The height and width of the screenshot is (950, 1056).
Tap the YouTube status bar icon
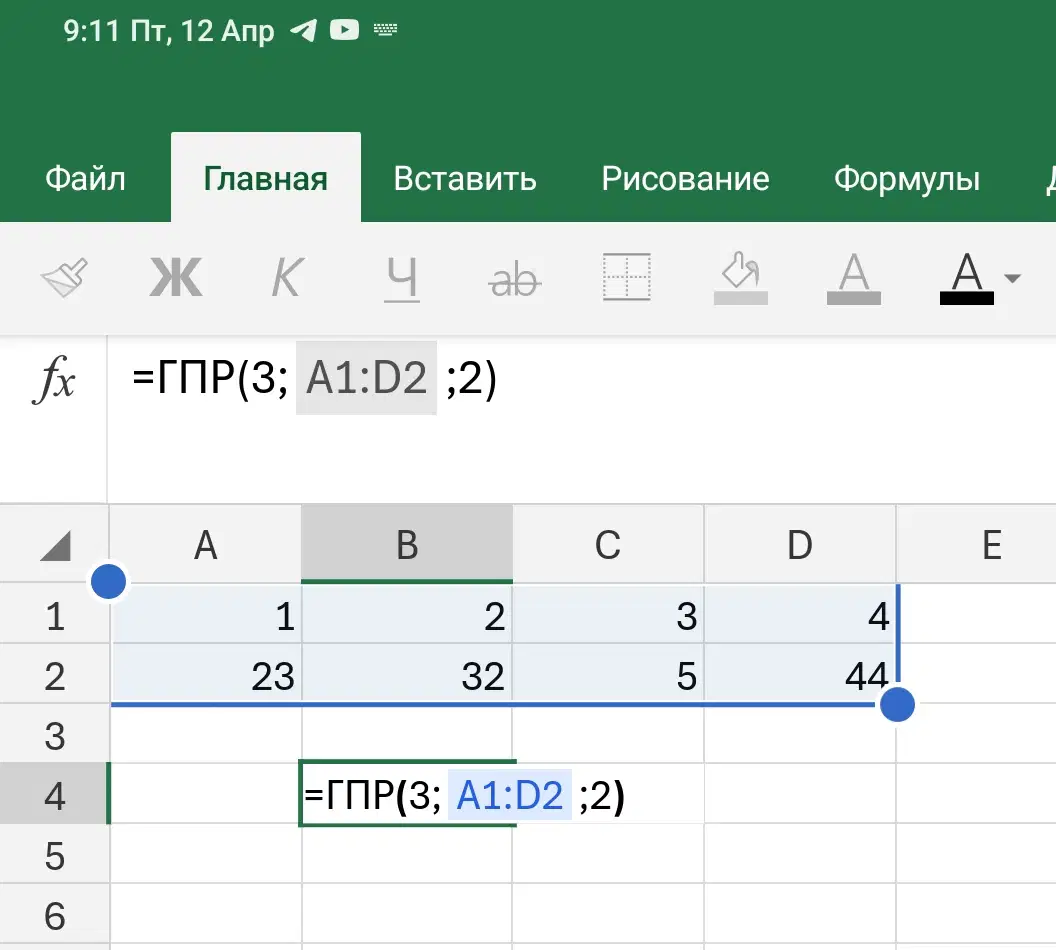click(344, 30)
